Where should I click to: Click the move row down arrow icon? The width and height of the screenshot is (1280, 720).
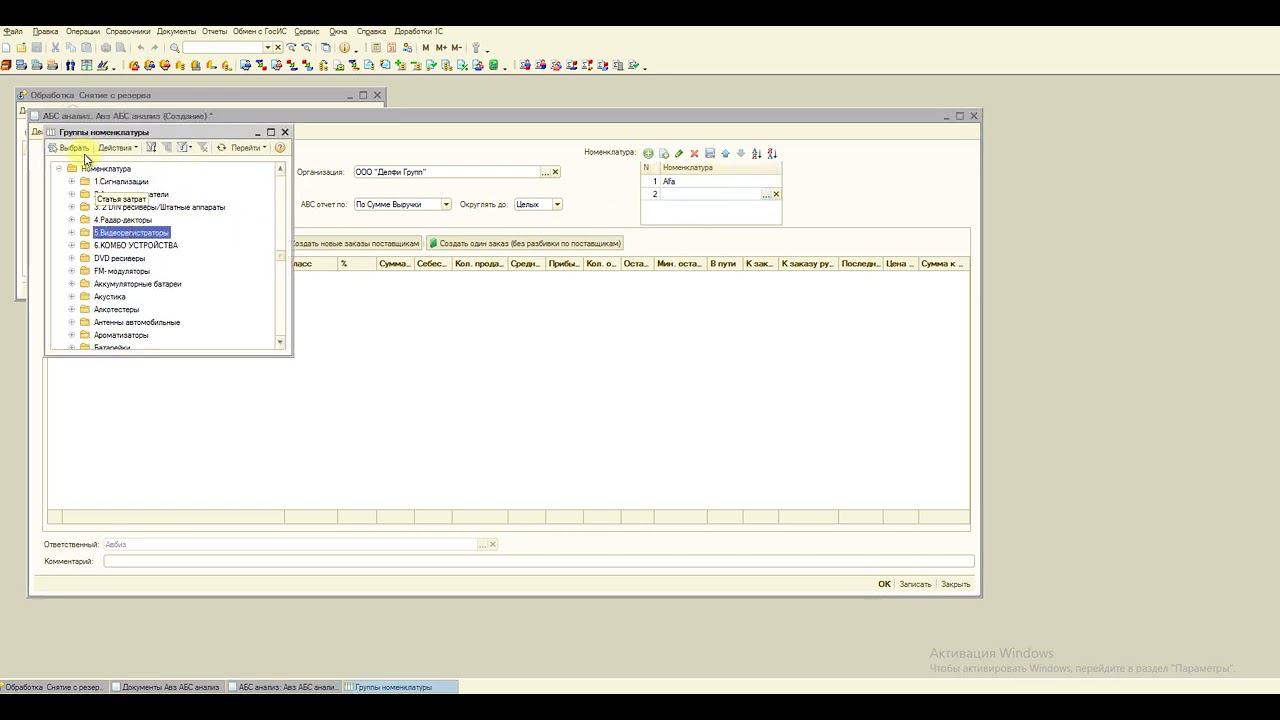741,153
